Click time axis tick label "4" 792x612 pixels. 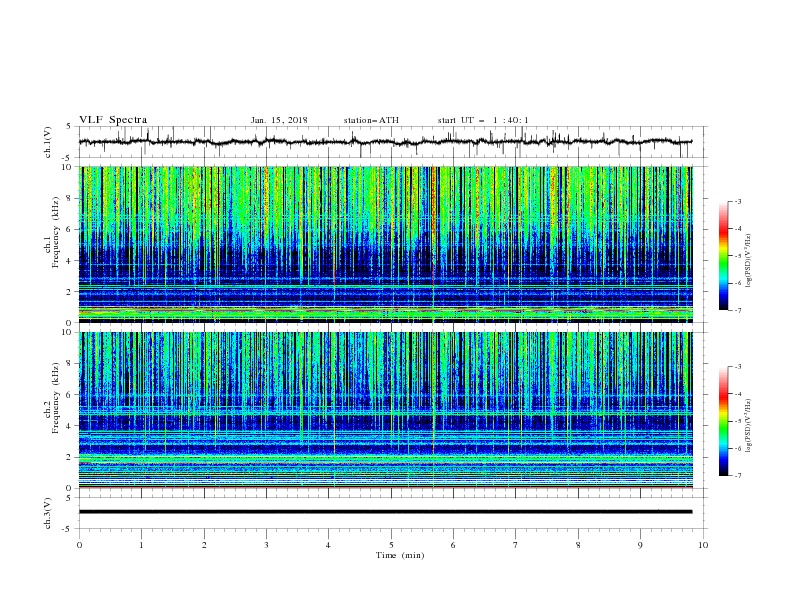[x=328, y=545]
